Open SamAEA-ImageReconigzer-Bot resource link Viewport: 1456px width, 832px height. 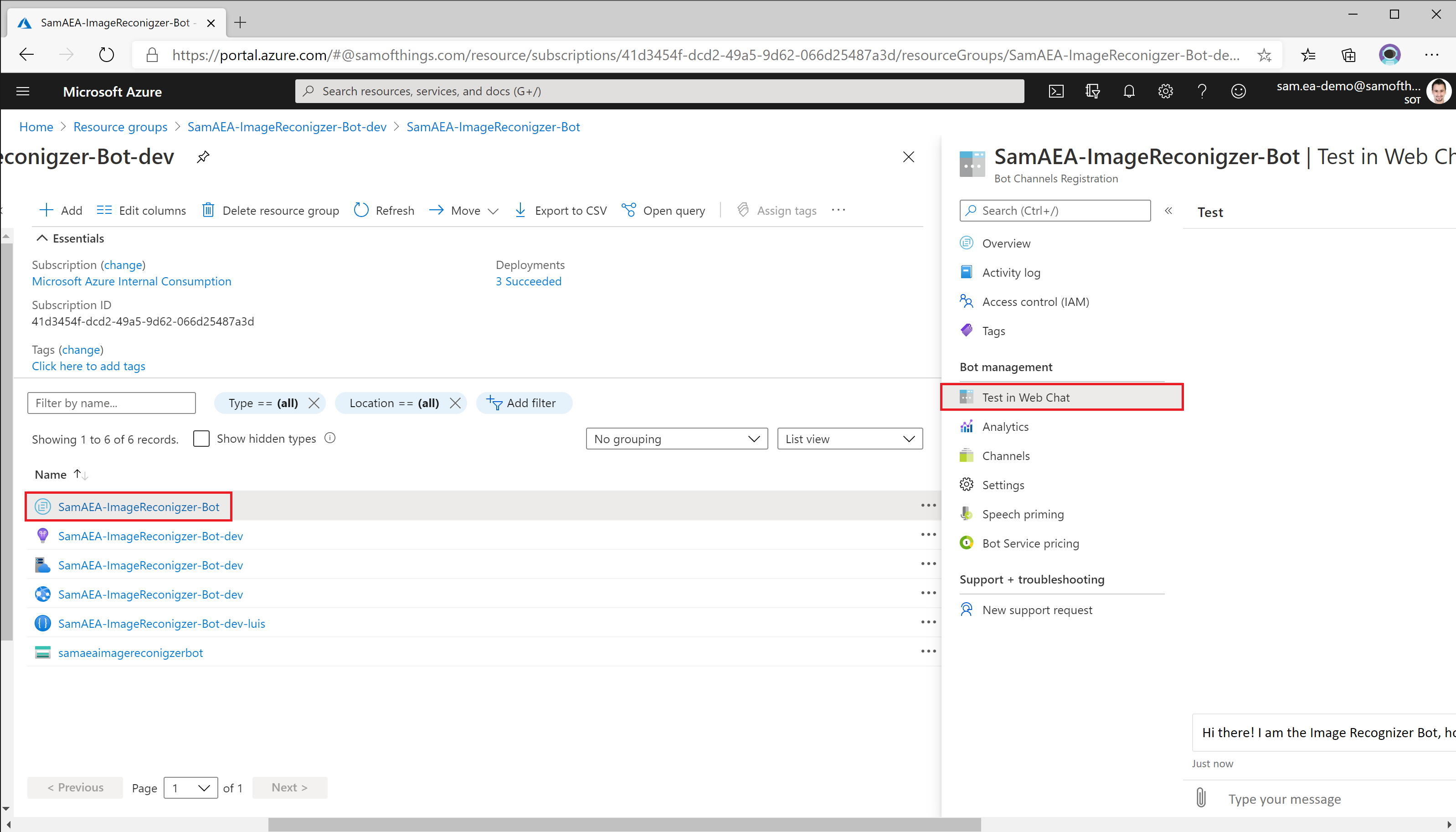point(138,507)
